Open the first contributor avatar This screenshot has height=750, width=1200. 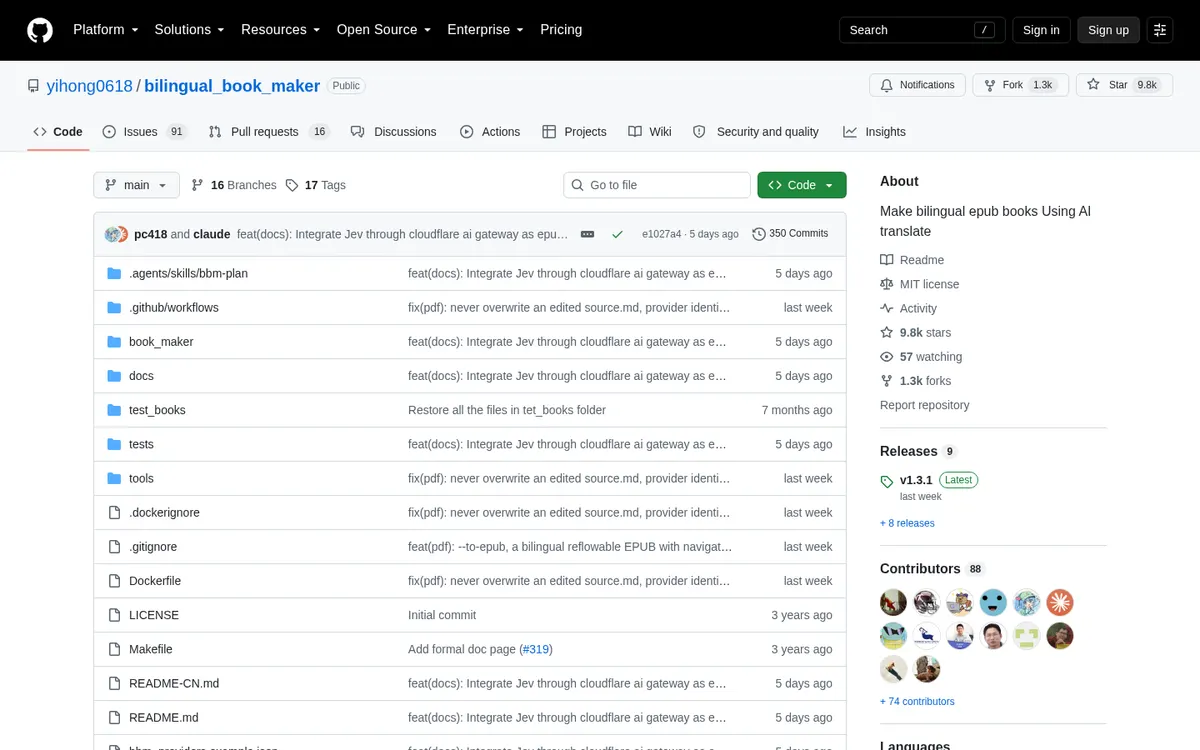893,602
